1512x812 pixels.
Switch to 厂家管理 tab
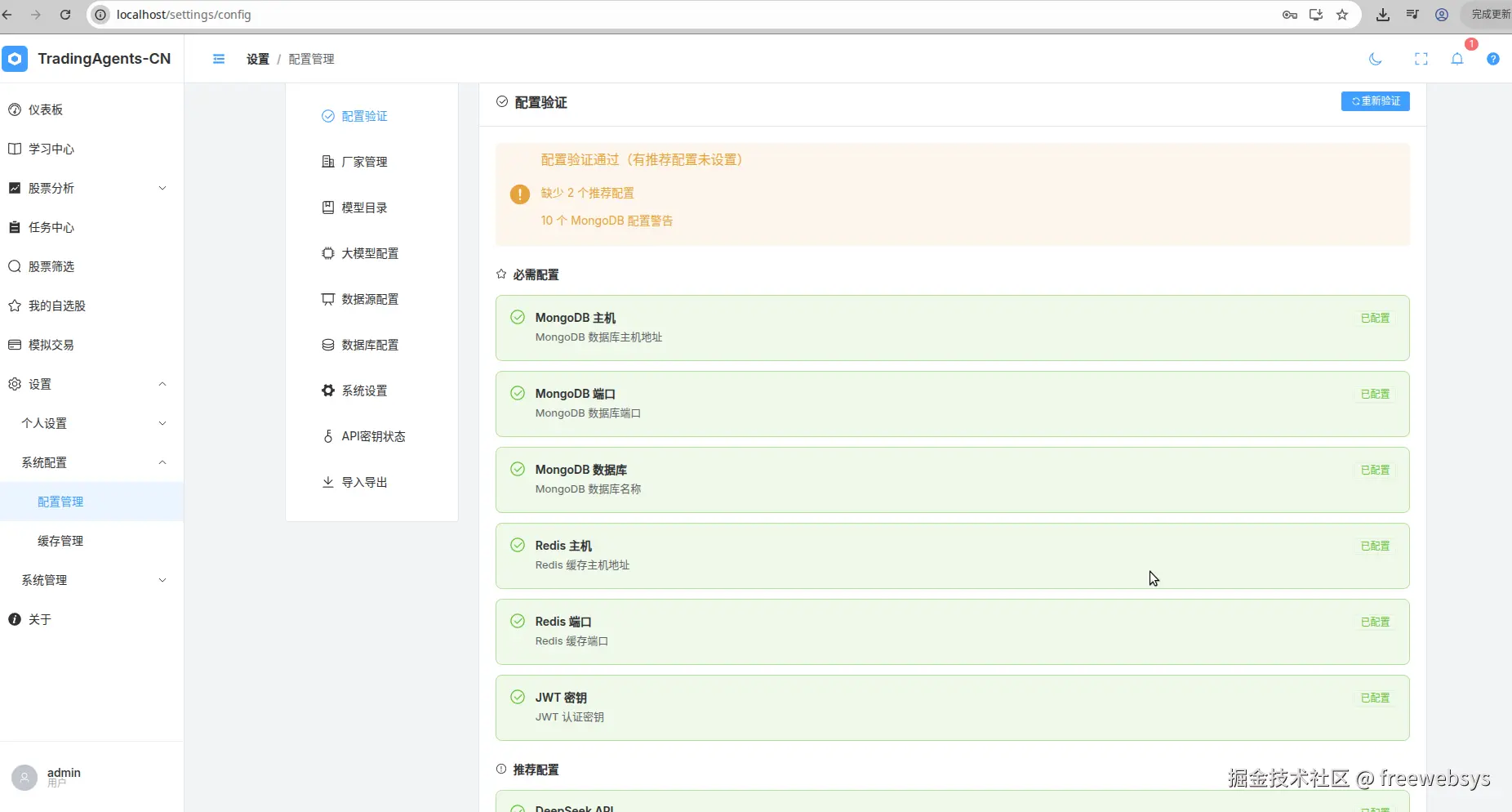(371, 162)
